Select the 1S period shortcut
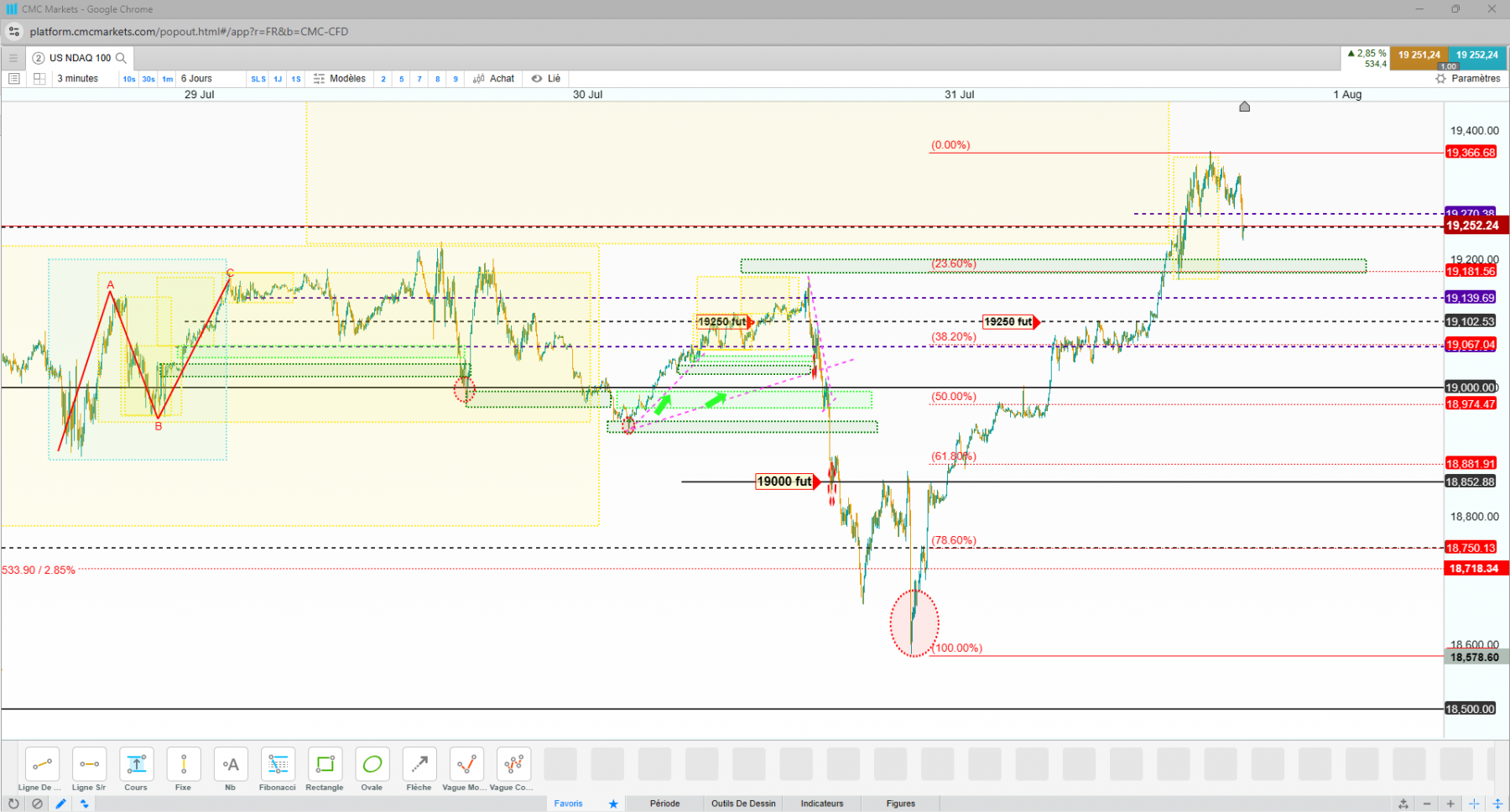1510x812 pixels. [x=296, y=79]
